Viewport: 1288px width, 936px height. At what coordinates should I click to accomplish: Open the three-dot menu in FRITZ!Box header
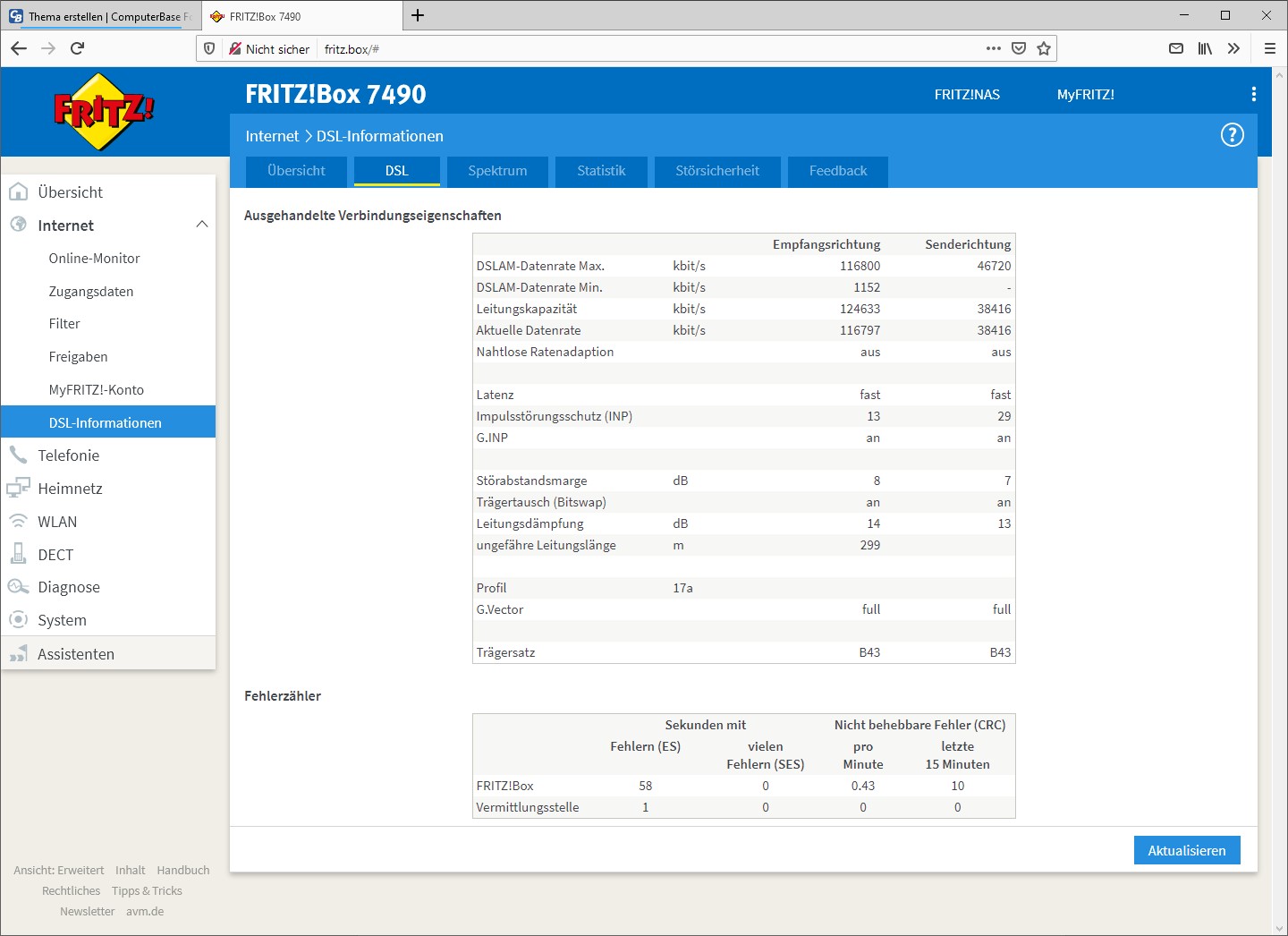pos(1254,94)
